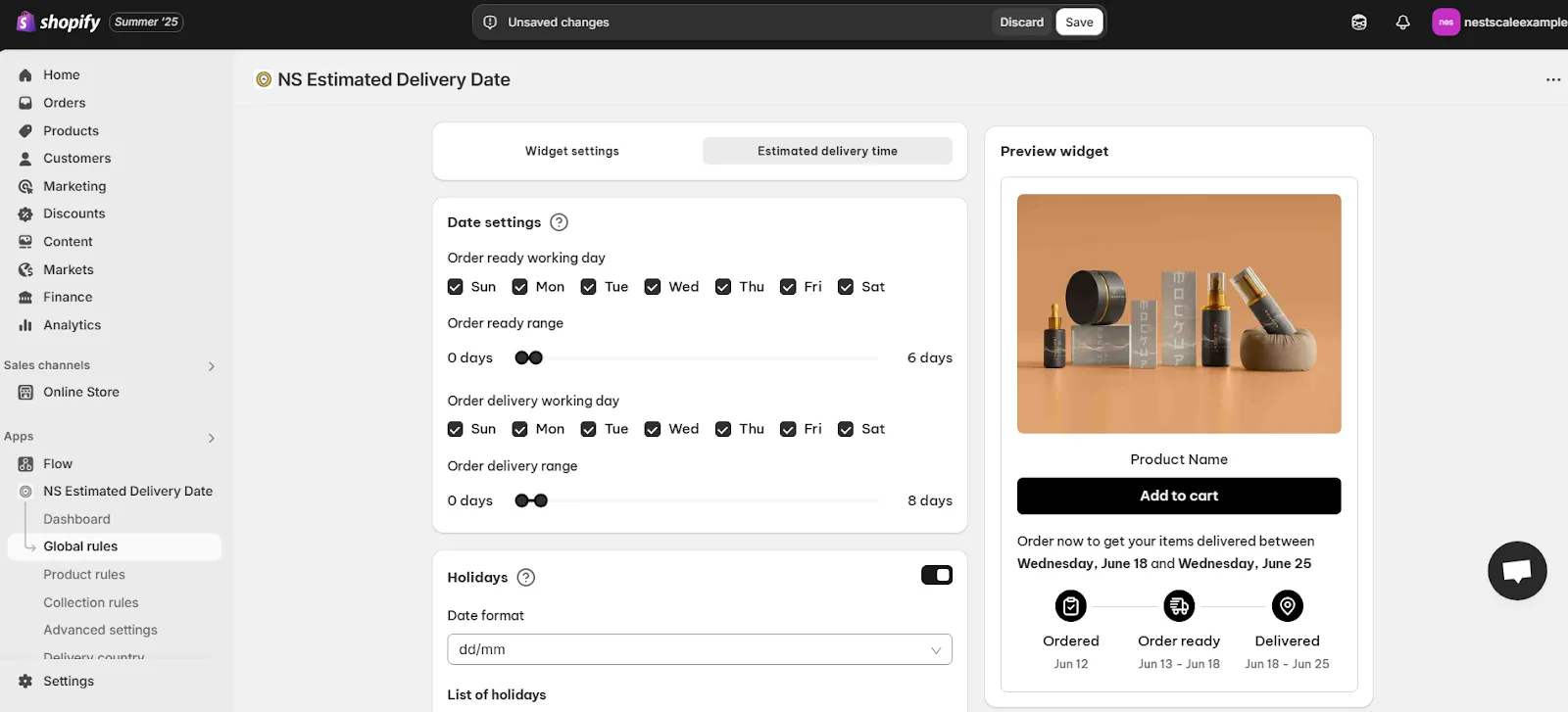Open Advanced settings in sidebar

pyautogui.click(x=100, y=630)
